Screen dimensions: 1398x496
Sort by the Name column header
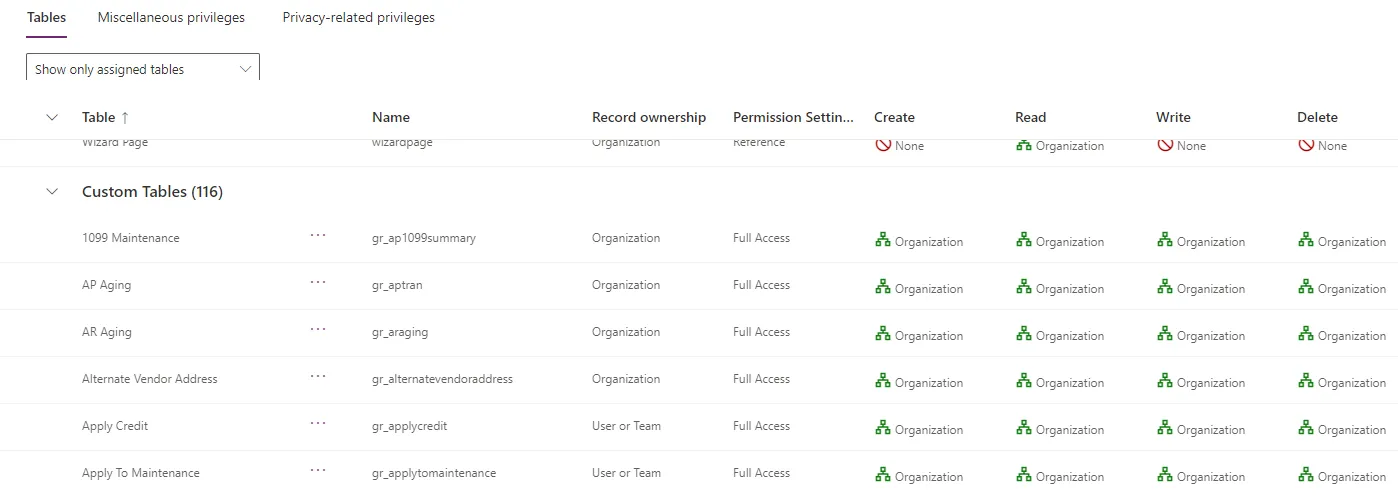[x=391, y=117]
